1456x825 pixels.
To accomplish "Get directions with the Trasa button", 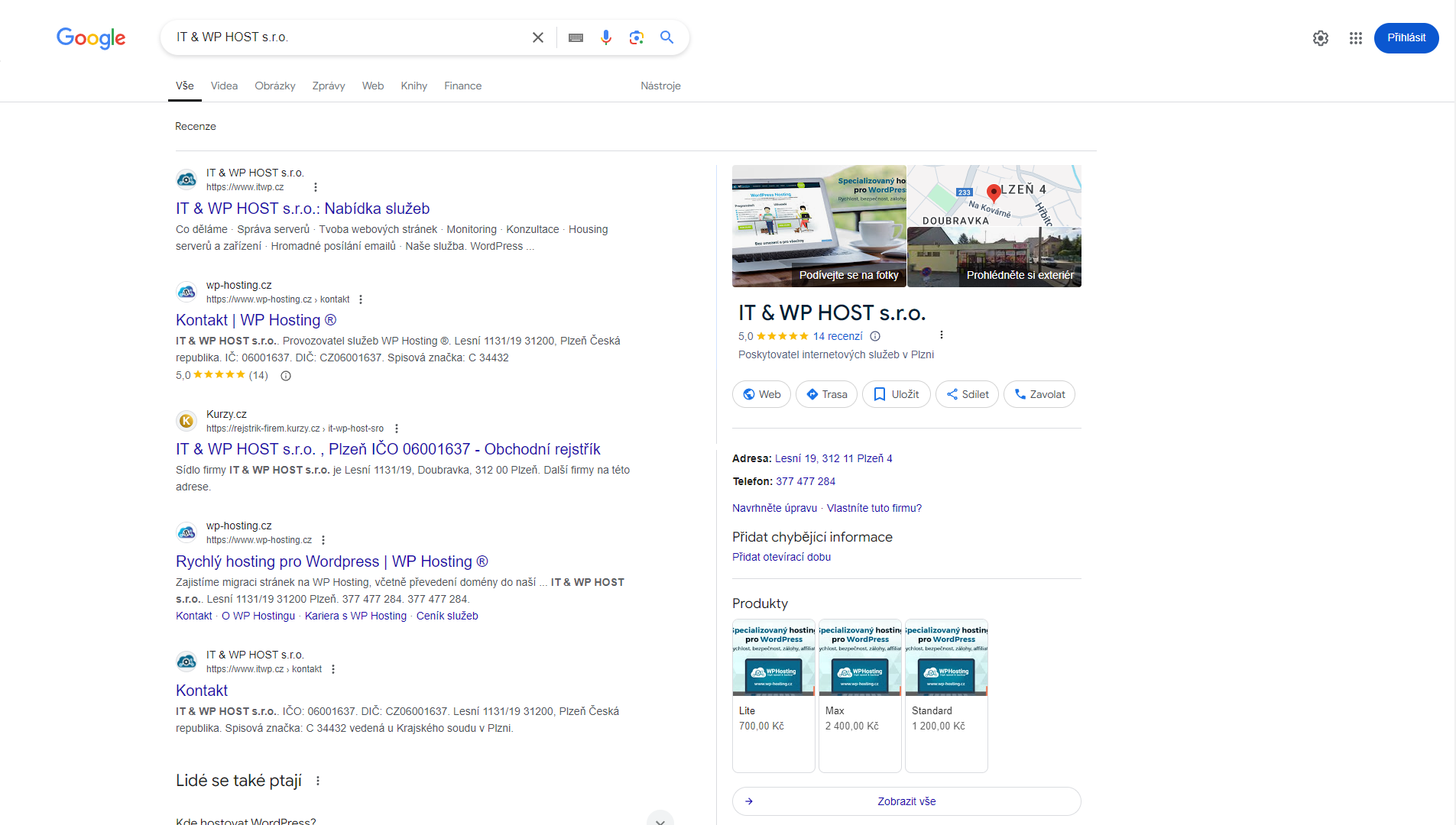I will point(826,394).
